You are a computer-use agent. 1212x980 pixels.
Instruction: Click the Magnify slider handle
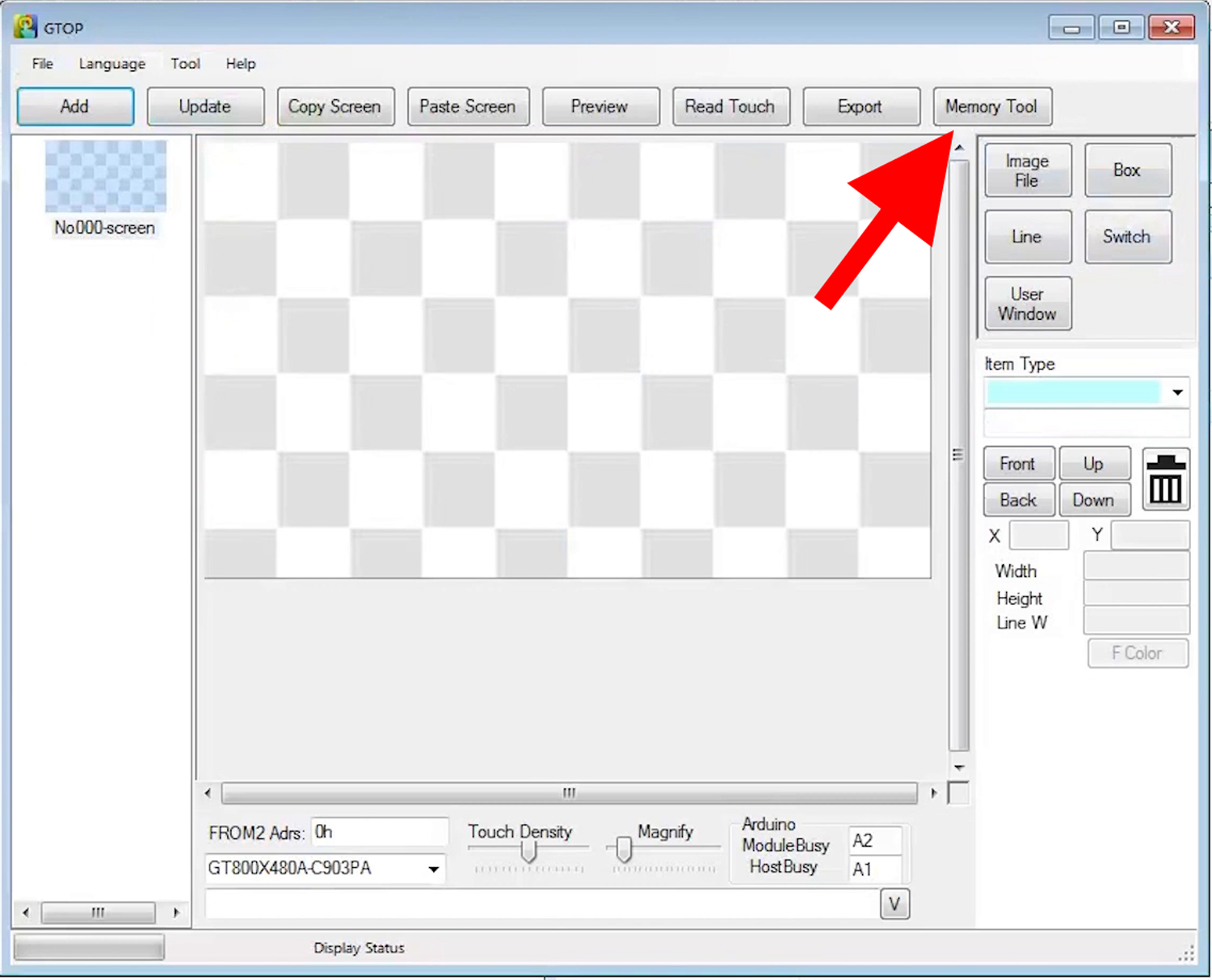pyautogui.click(x=623, y=849)
